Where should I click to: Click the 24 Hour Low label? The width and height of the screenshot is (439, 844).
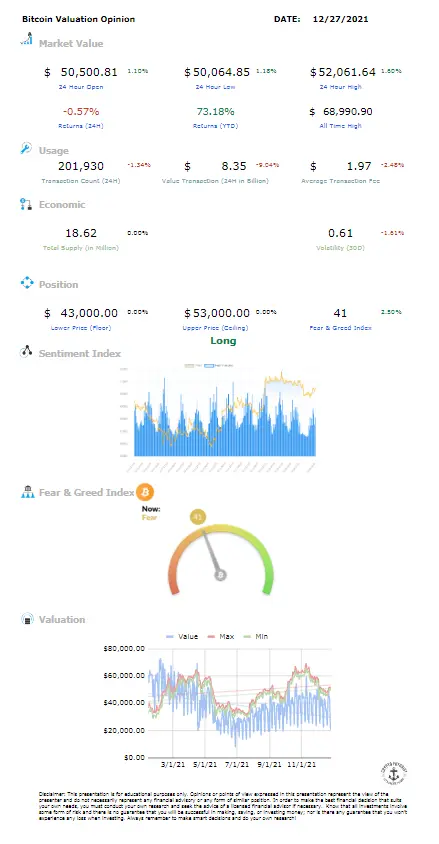pyautogui.click(x=216, y=87)
